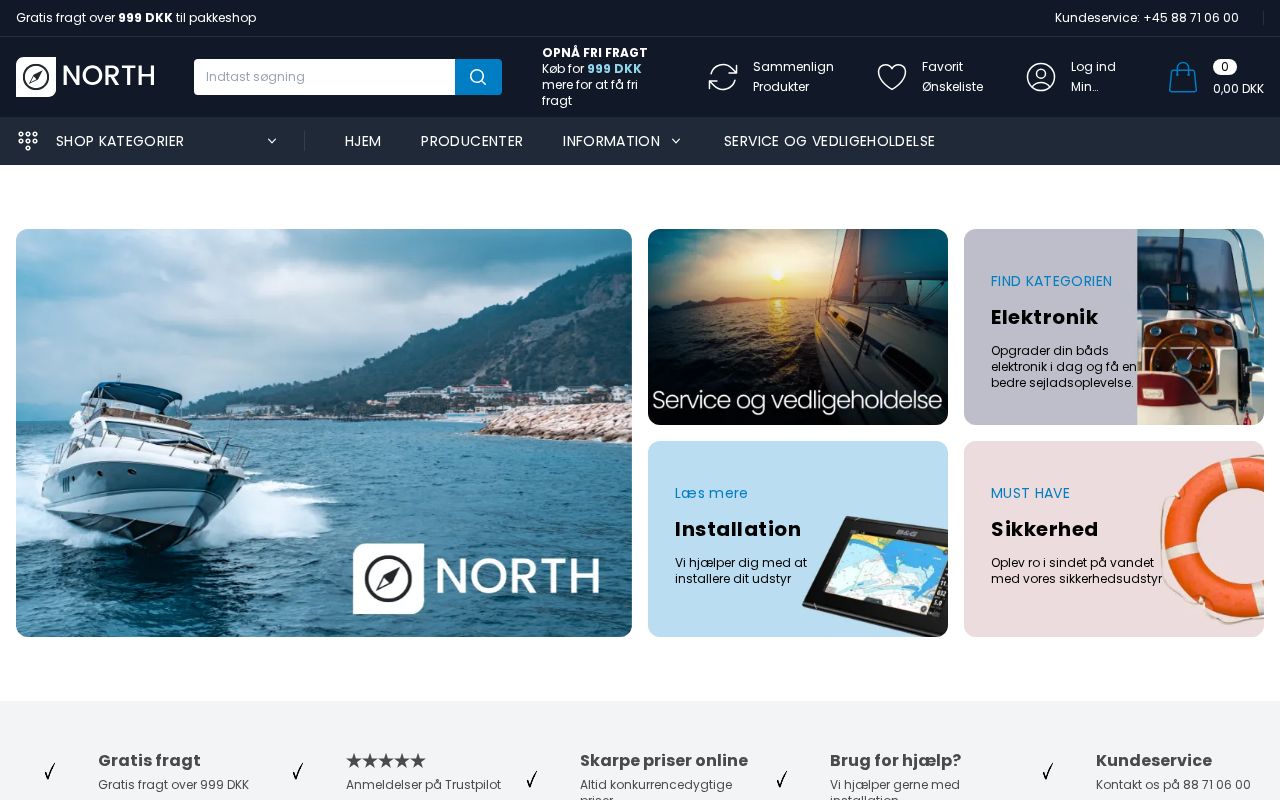Viewport: 1280px width, 800px height.
Task: Click the cart item count badge
Action: 1225,67
